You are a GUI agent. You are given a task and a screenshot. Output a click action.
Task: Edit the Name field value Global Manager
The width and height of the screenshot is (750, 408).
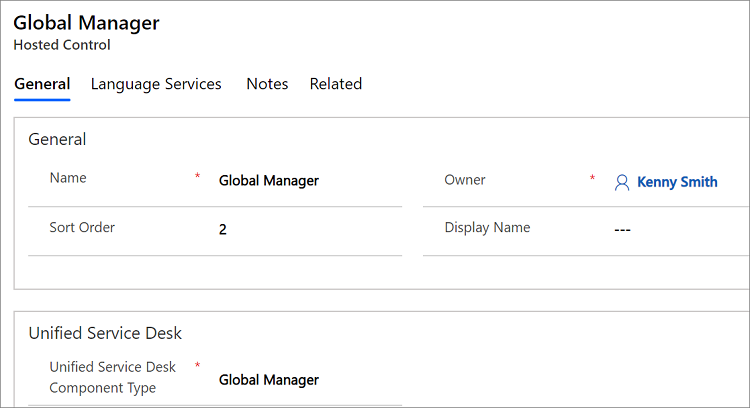click(x=269, y=180)
